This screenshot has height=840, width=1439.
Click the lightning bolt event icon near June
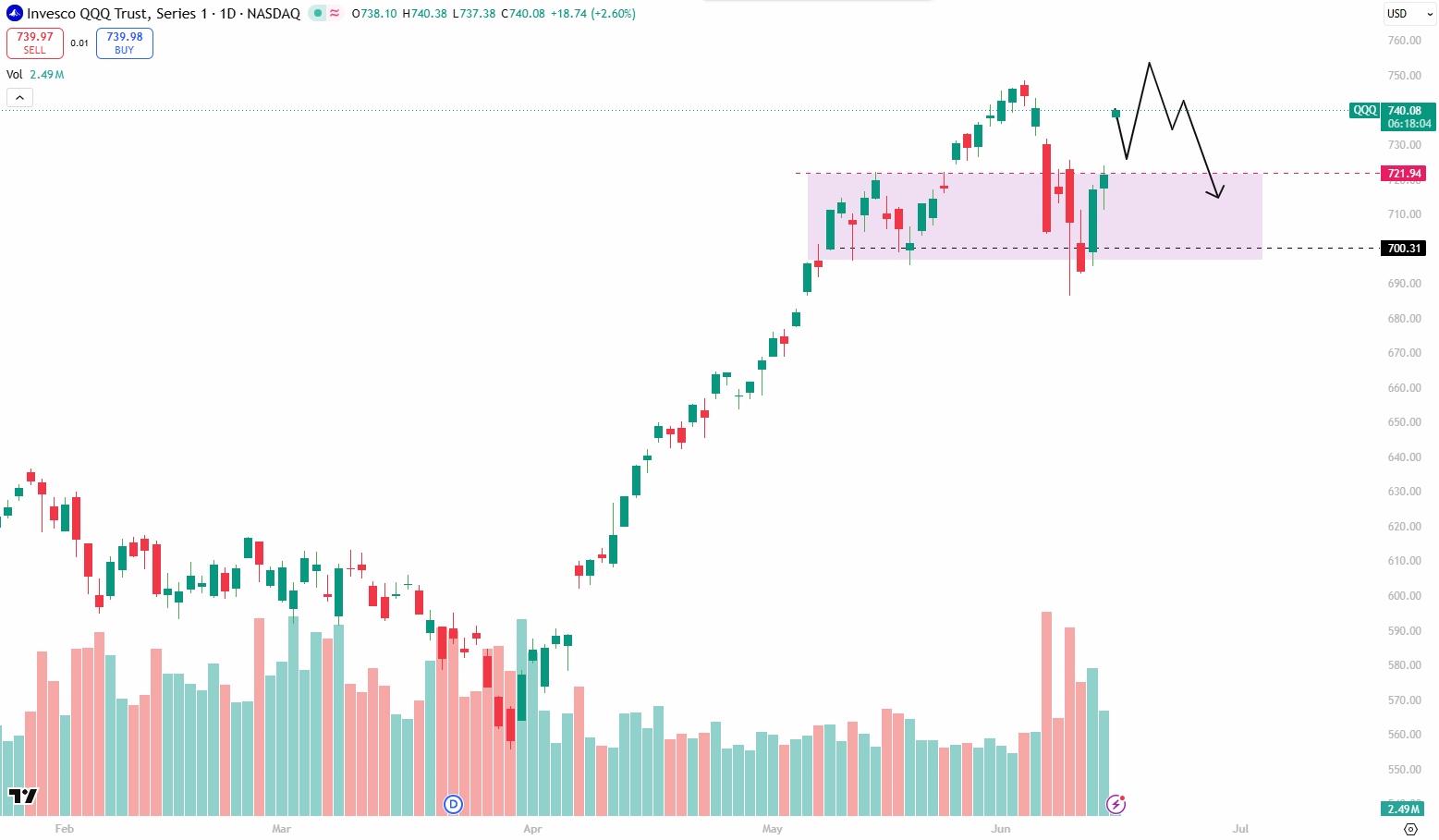(1116, 804)
